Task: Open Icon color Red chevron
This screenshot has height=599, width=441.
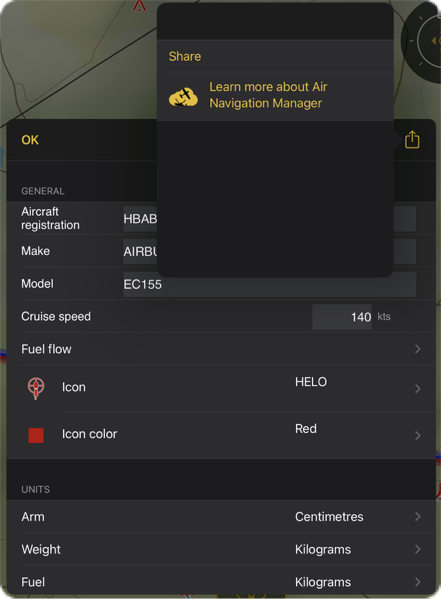Action: [x=418, y=435]
